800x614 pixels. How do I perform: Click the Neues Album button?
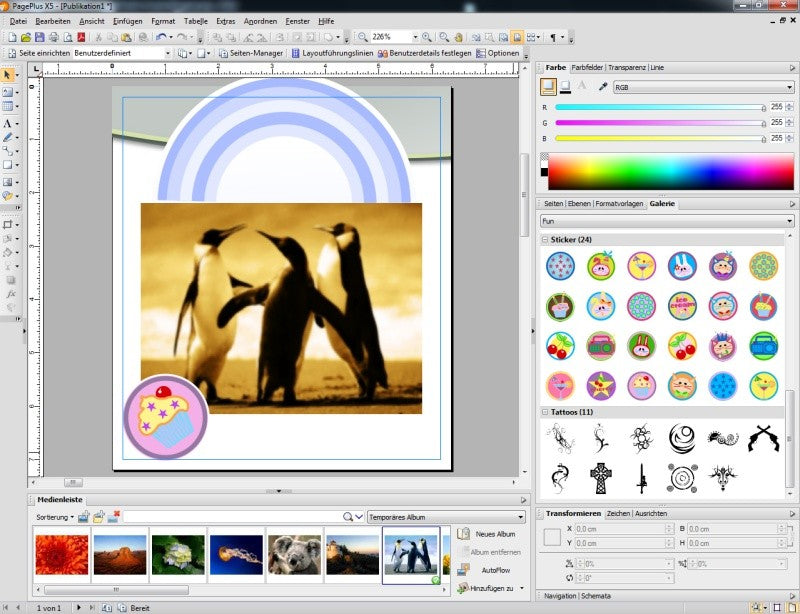(x=487, y=534)
